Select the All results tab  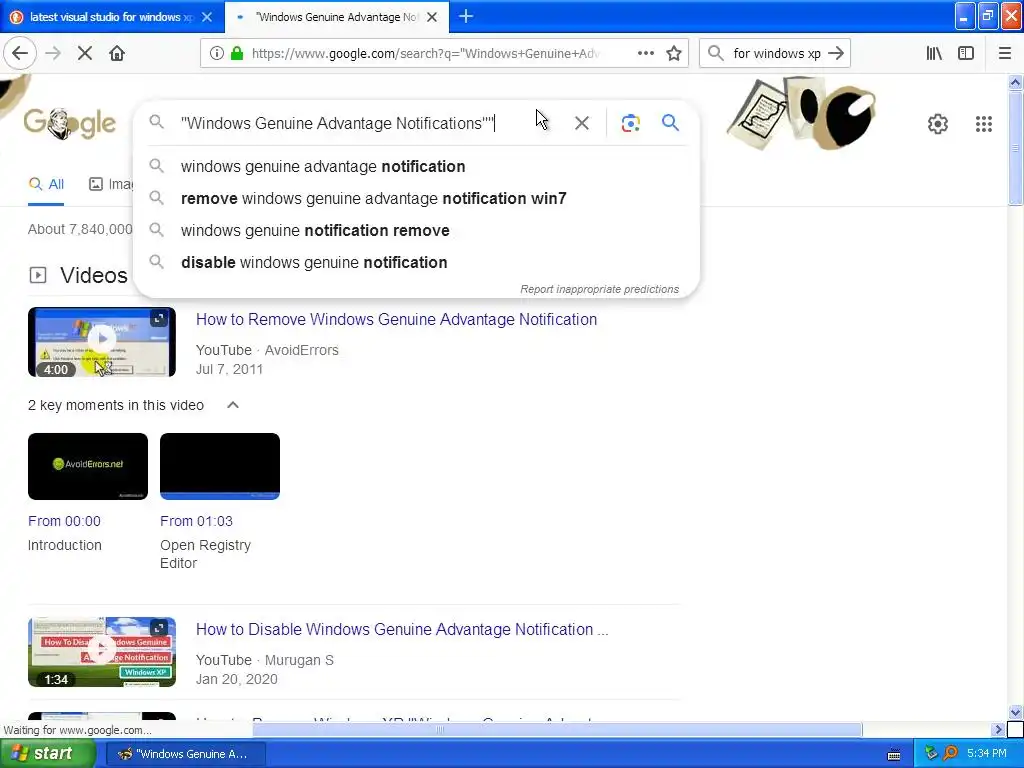pyautogui.click(x=46, y=184)
